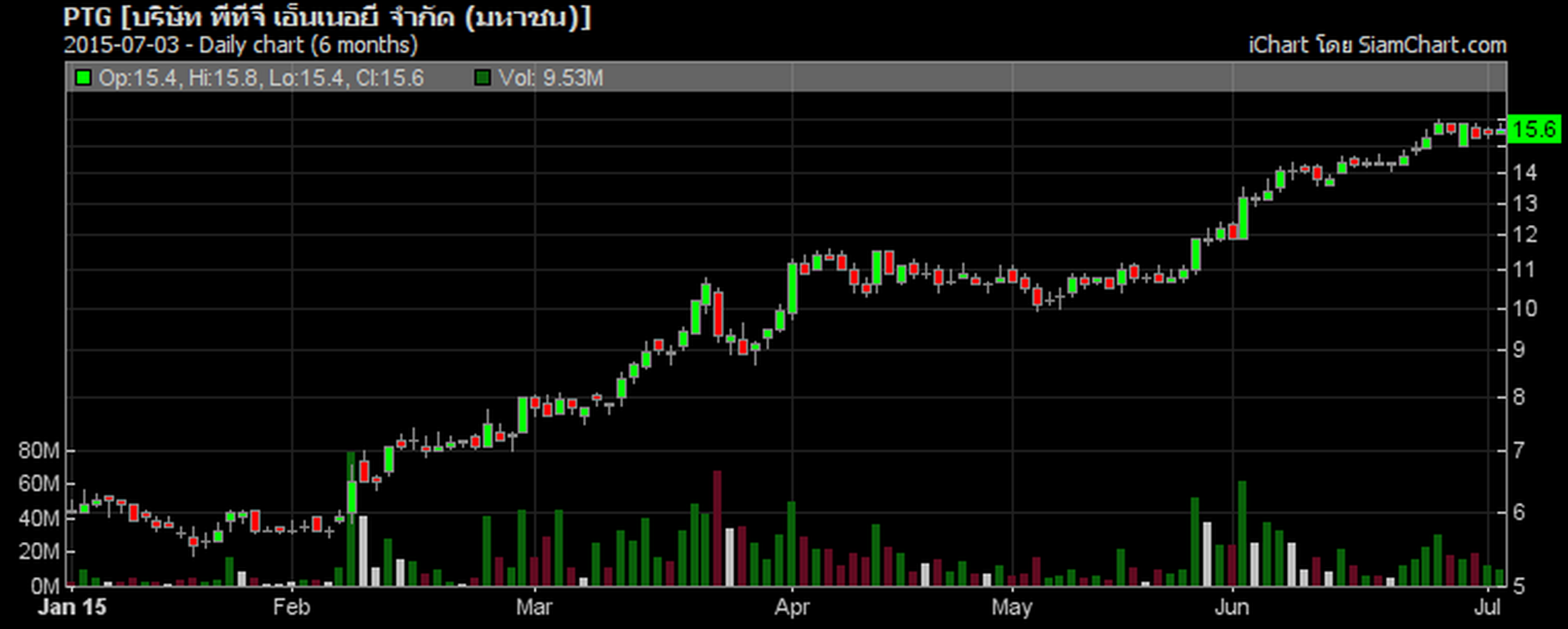Click the 'Jul' date axis label

point(1487,606)
